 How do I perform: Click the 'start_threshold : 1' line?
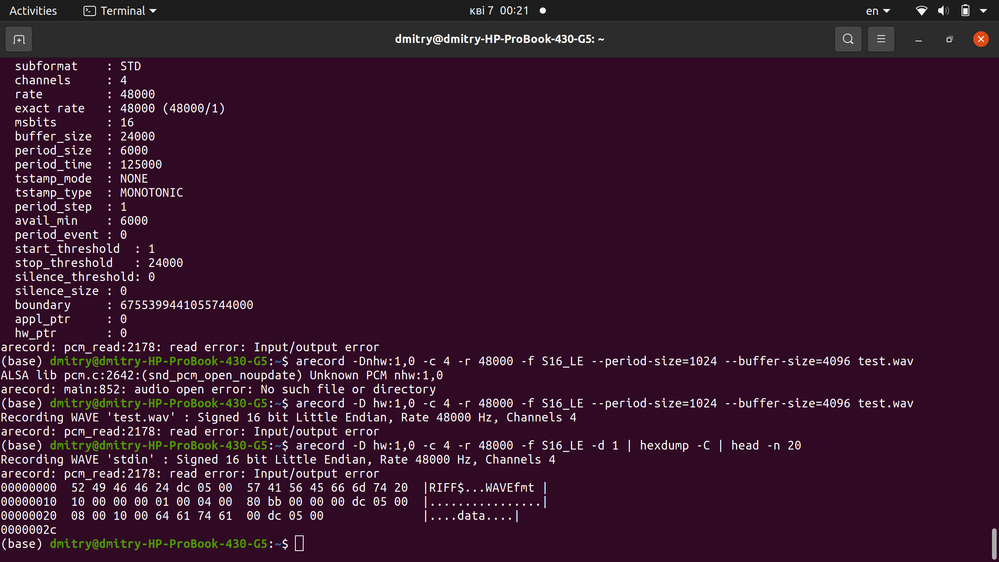(85, 249)
